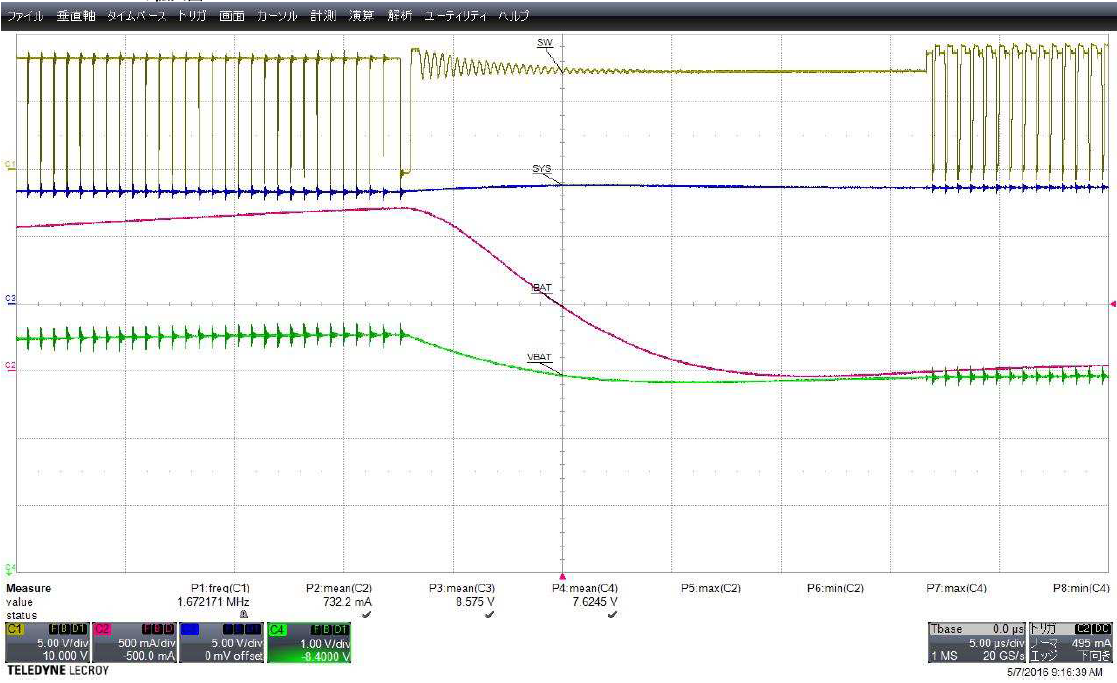Image resolution: width=1117 pixels, height=683 pixels.
Task: Click the SYS trace label
Action: (x=541, y=169)
